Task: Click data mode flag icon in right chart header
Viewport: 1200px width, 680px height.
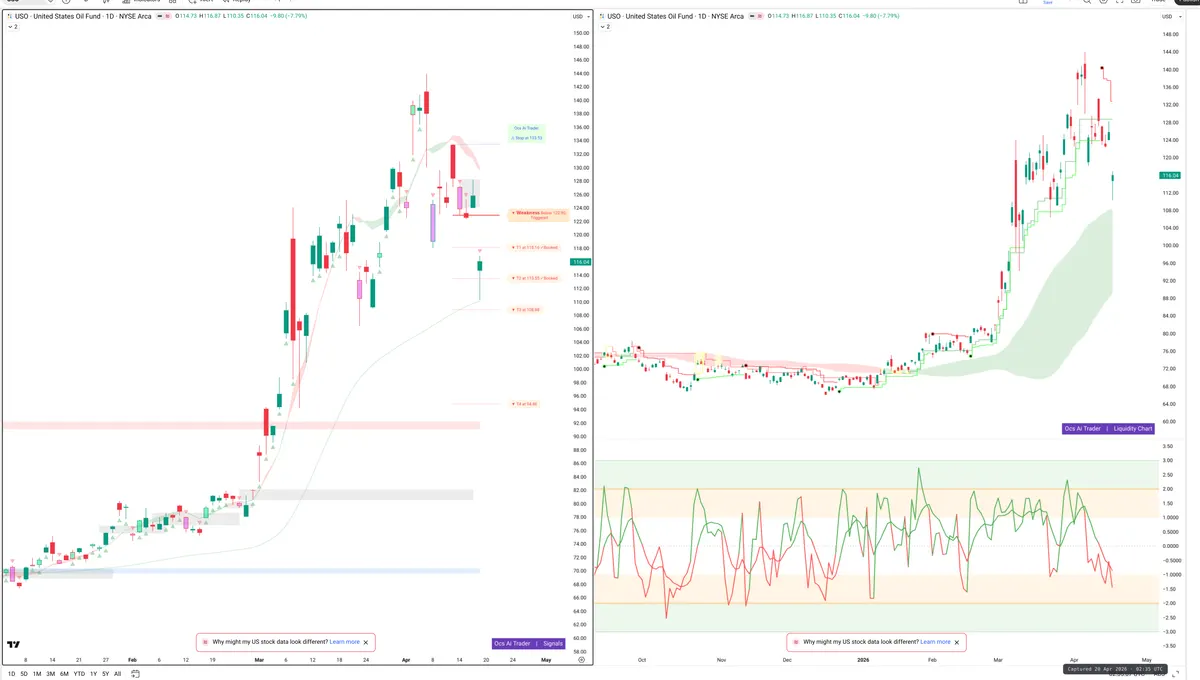Action: pyautogui.click(x=759, y=16)
